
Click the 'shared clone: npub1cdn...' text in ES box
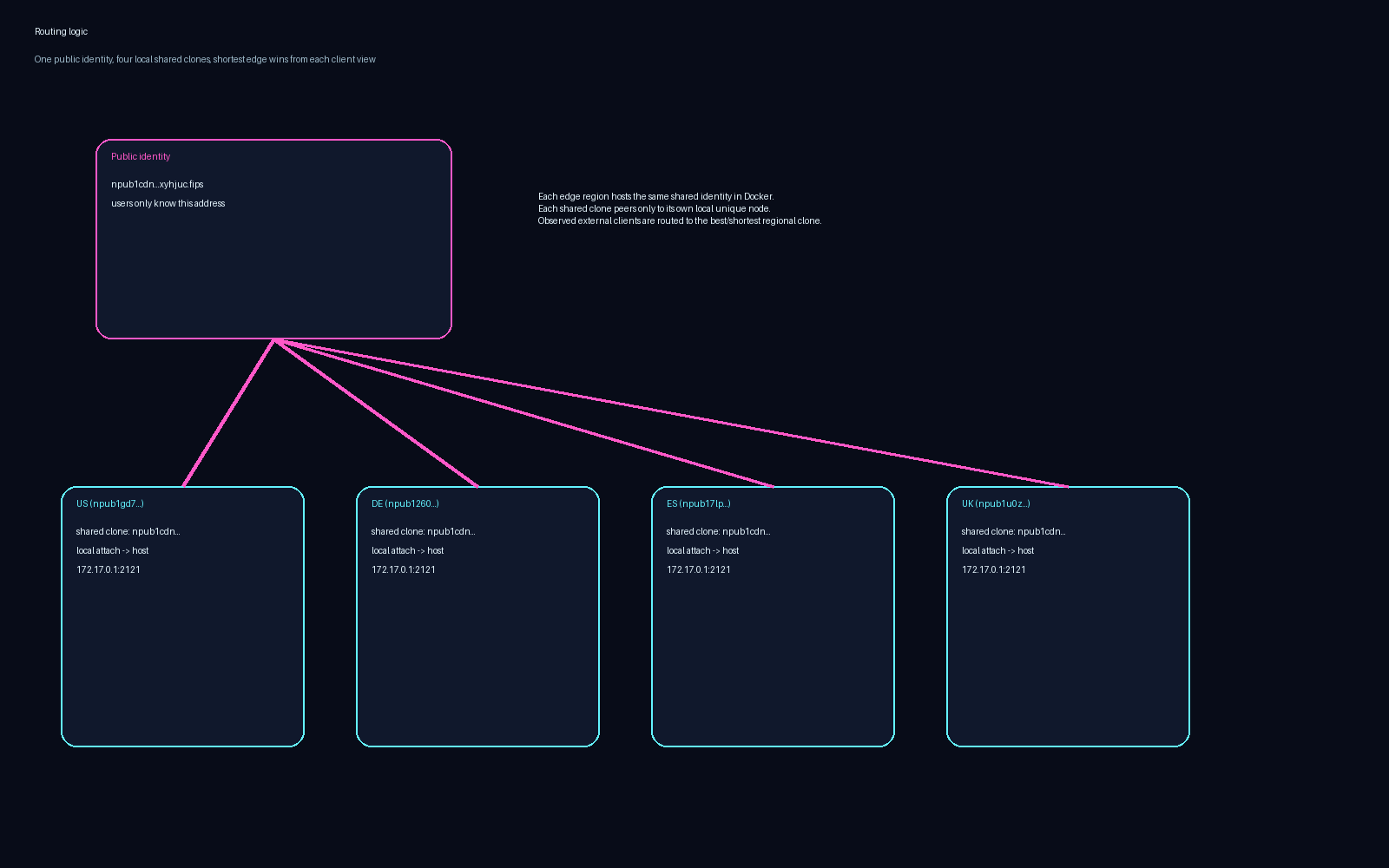coord(718,531)
